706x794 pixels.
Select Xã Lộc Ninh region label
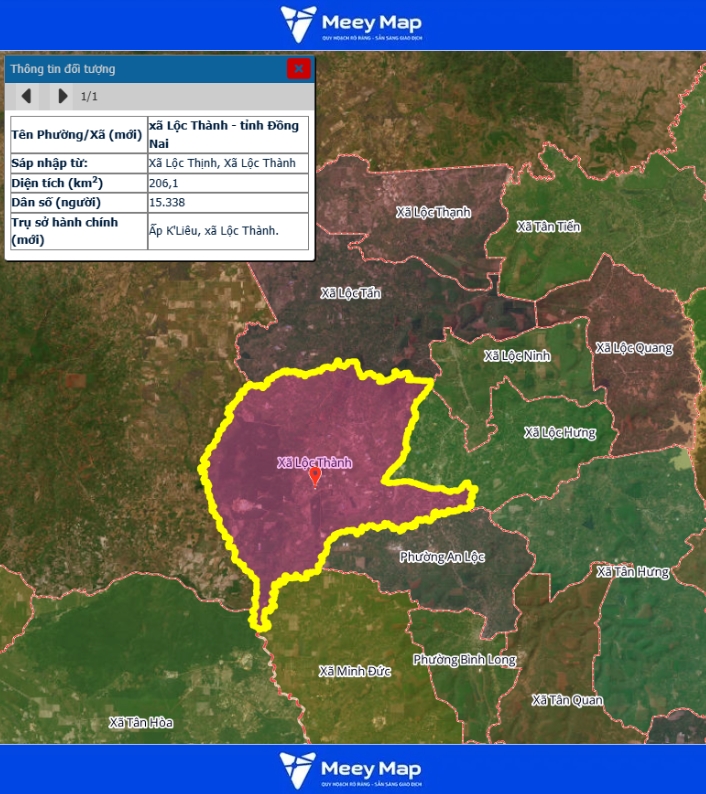point(517,356)
